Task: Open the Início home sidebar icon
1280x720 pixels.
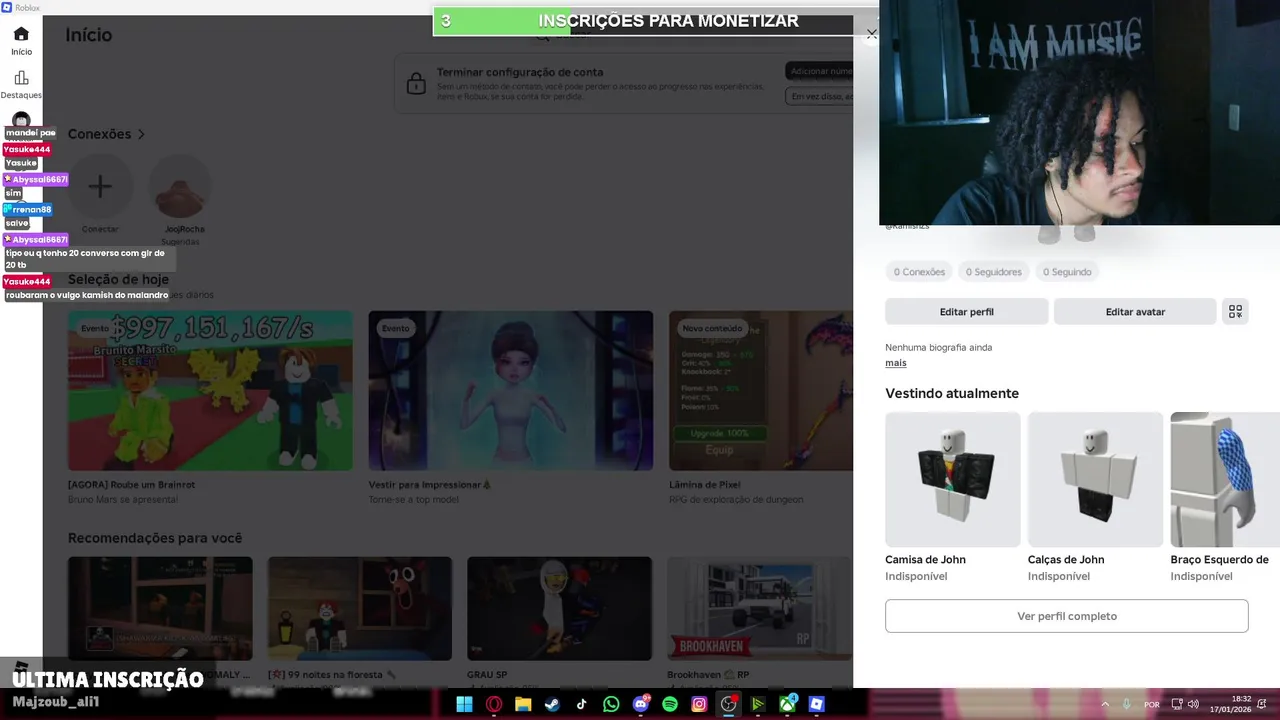Action: tap(21, 40)
